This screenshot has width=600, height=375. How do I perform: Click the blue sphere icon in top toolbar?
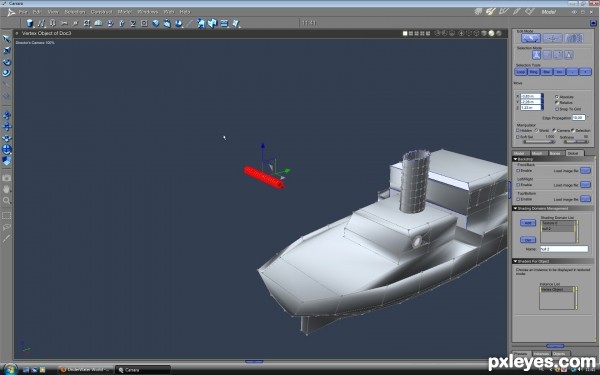pos(156,23)
